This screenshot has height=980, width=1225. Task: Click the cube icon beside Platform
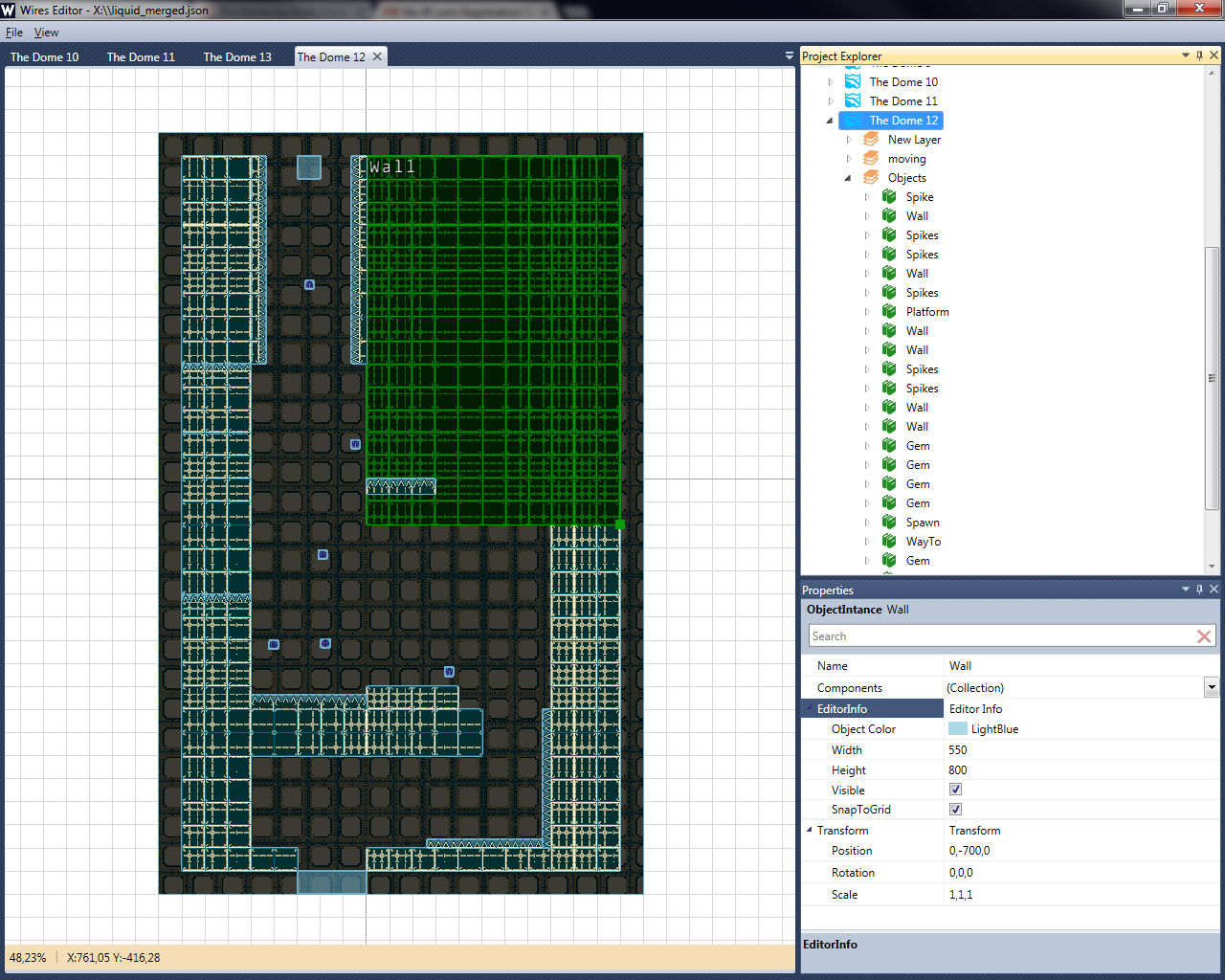coord(889,311)
